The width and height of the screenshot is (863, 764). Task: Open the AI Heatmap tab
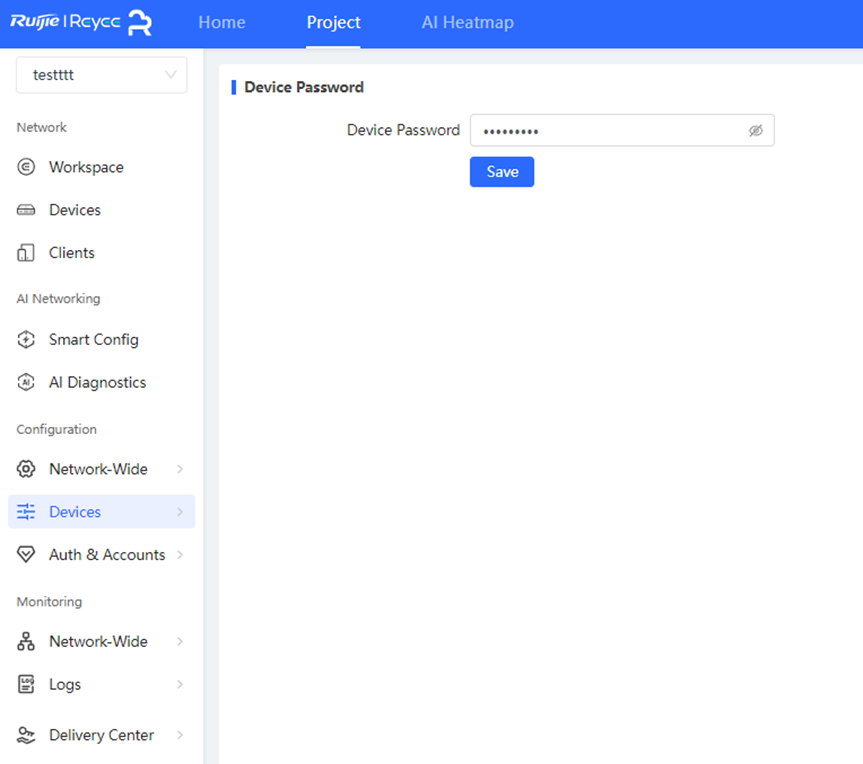coord(467,23)
